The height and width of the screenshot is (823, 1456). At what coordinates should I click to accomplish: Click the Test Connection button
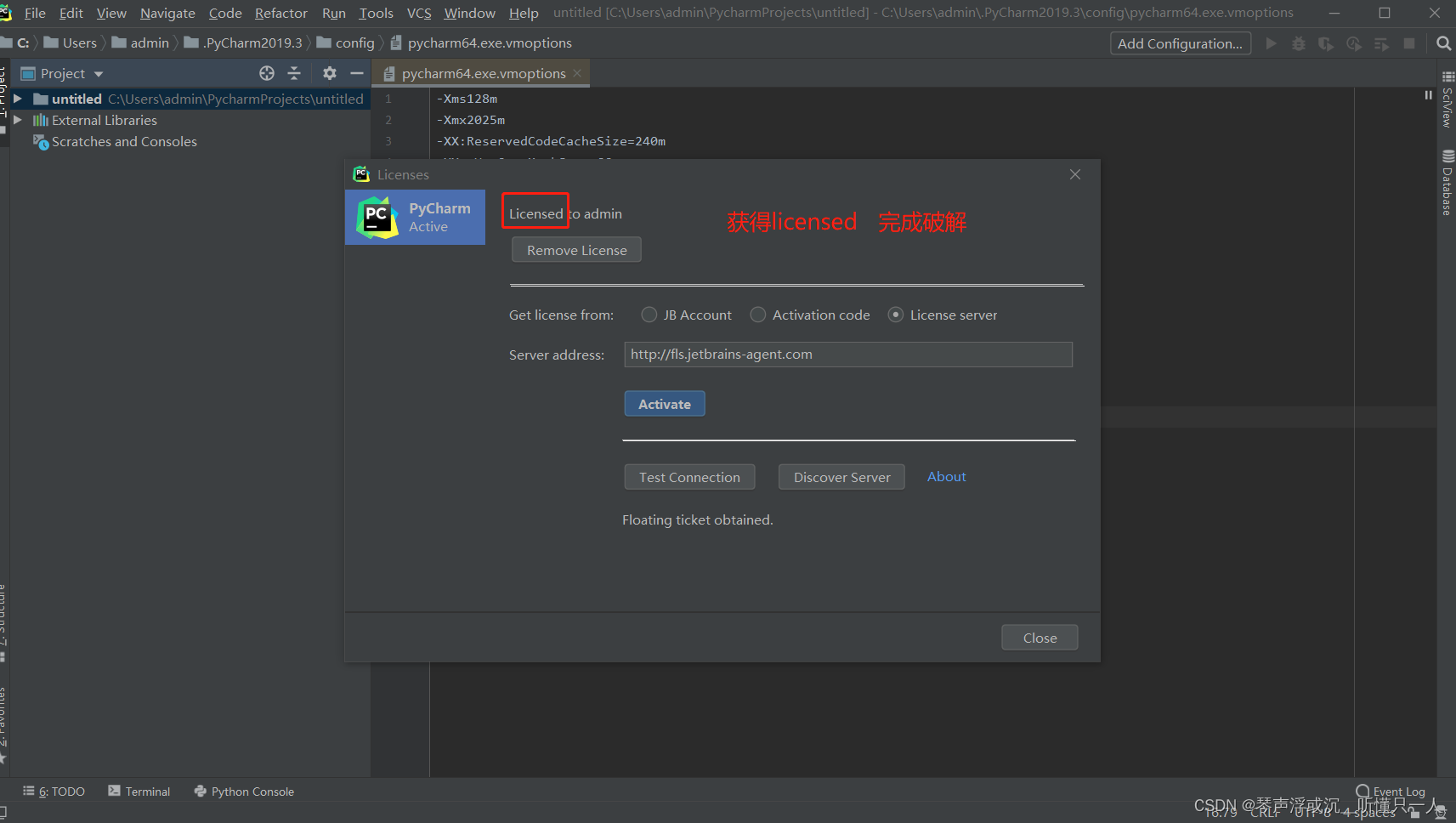(689, 477)
